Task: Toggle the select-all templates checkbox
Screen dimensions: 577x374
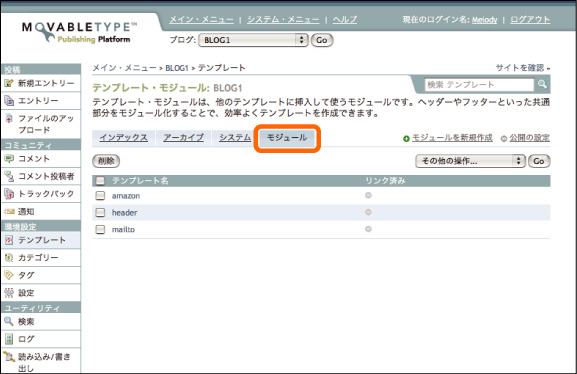Action: [x=100, y=181]
